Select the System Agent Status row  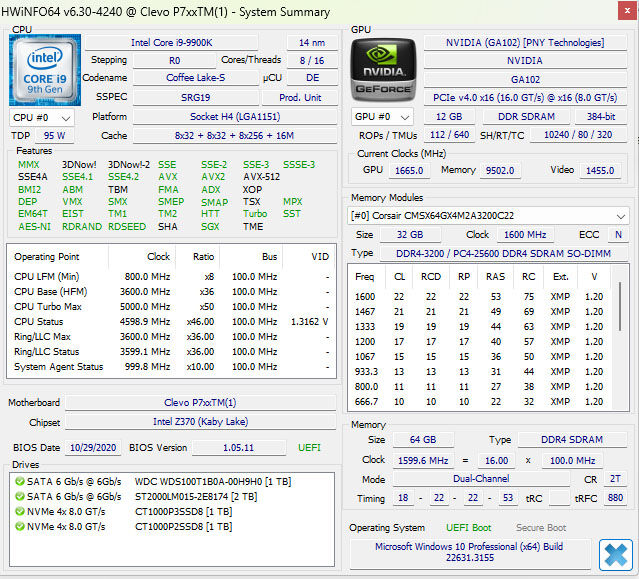172,367
